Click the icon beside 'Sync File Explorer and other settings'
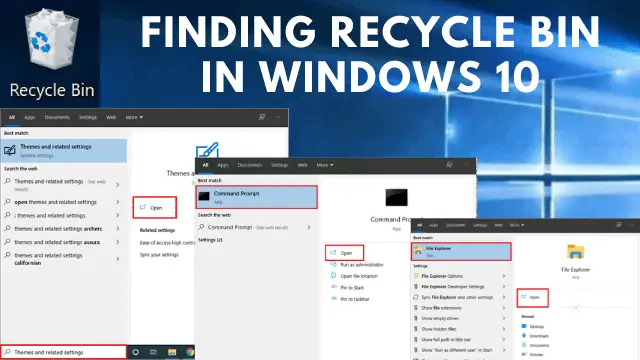 pyautogui.click(x=416, y=297)
